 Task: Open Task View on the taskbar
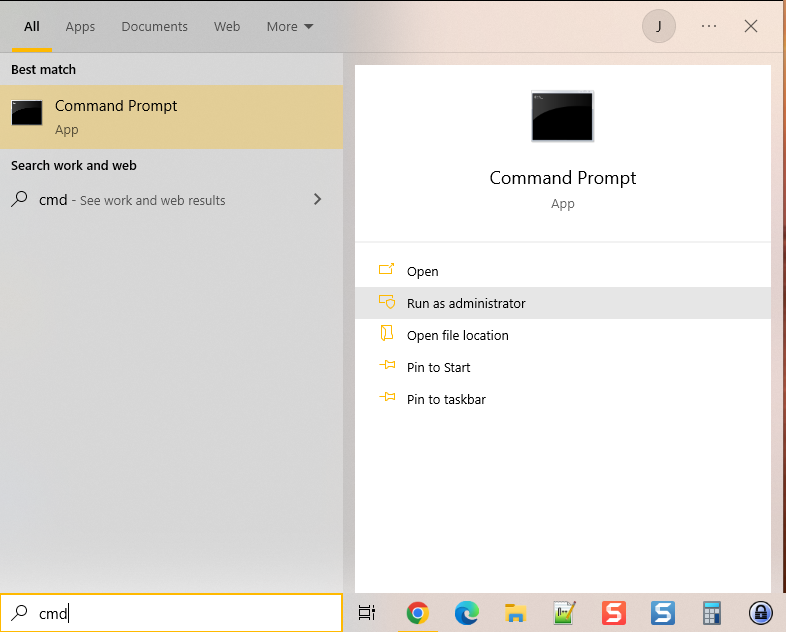tap(367, 612)
